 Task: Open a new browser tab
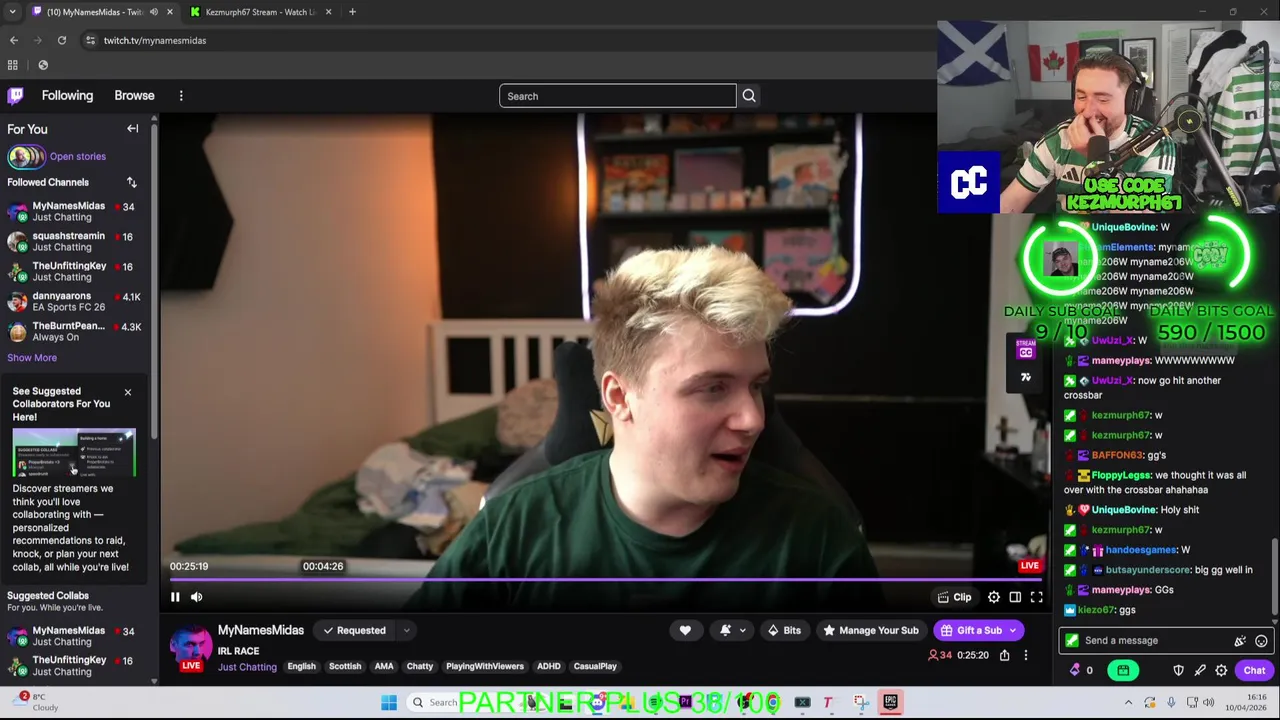pyautogui.click(x=352, y=12)
